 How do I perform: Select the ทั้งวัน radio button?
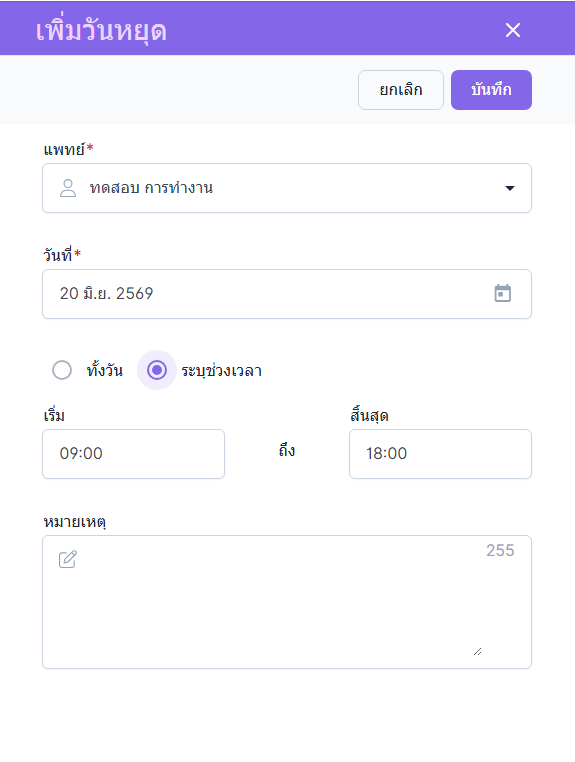click(x=62, y=370)
